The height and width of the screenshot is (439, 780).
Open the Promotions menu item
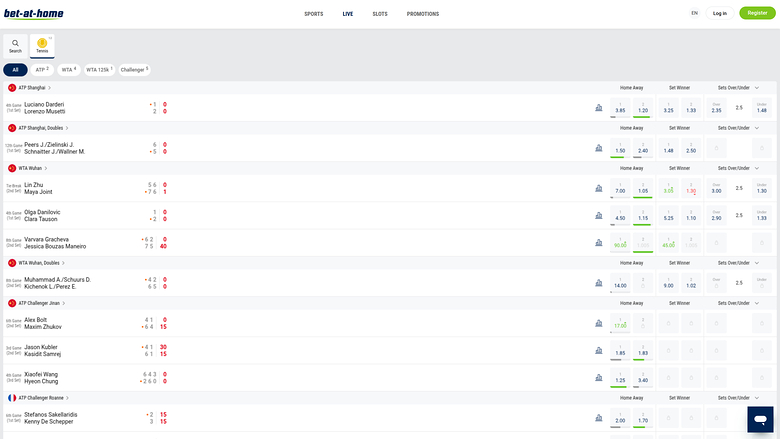[423, 14]
